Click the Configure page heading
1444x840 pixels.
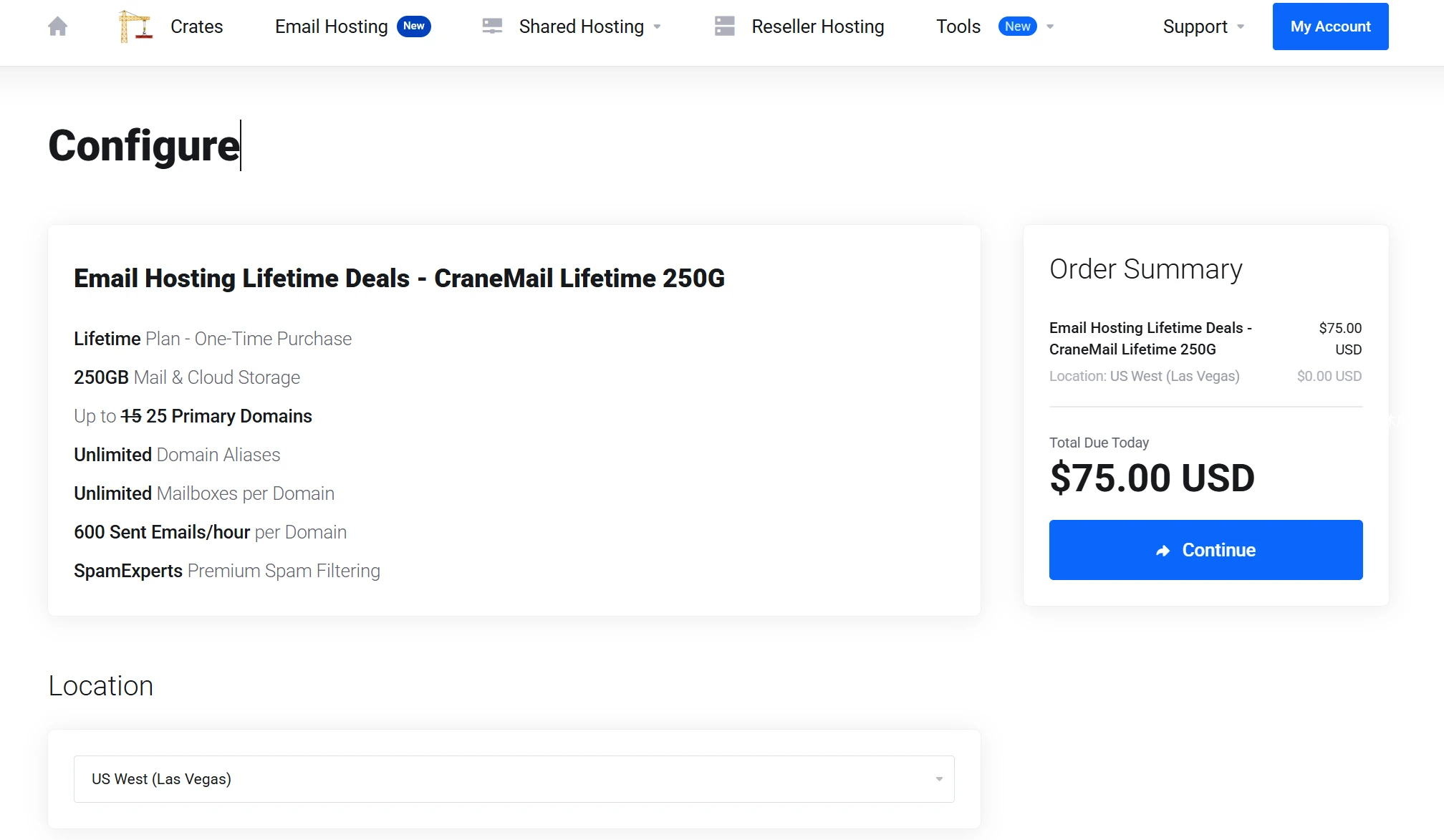click(x=144, y=146)
